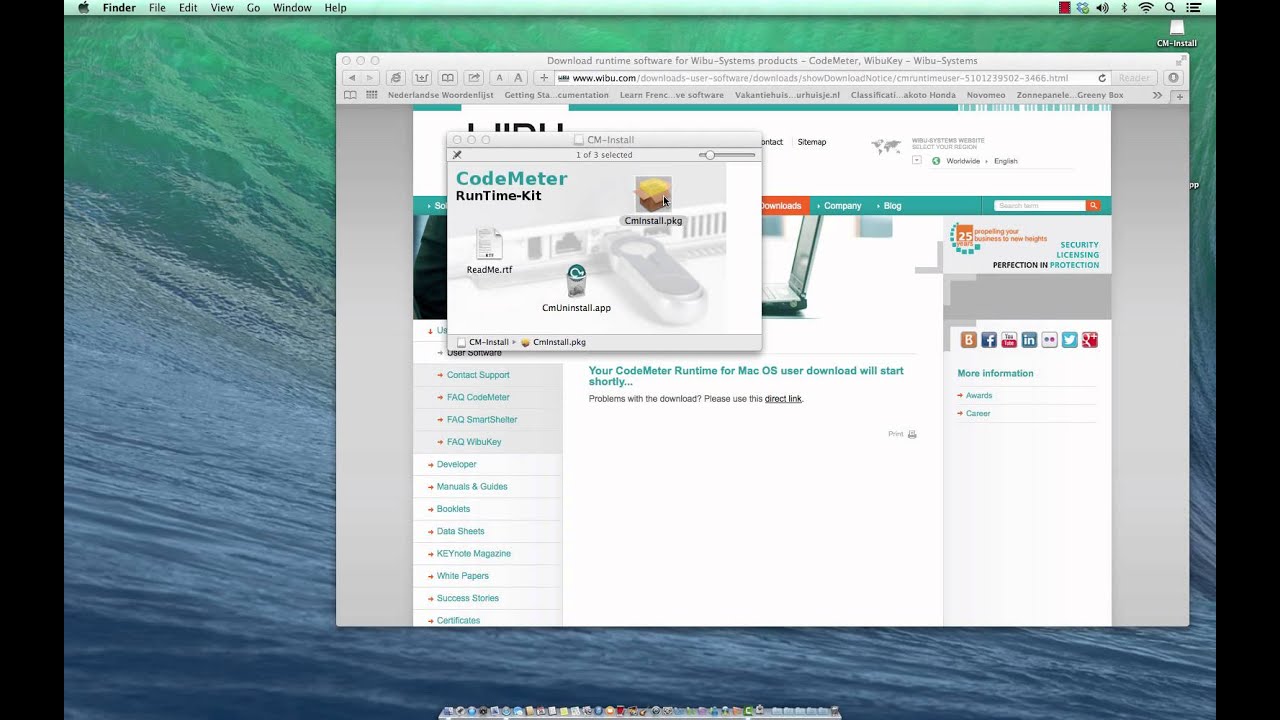Viewport: 1280px width, 720px height.
Task: Open the Finder menu
Action: click(x=119, y=8)
